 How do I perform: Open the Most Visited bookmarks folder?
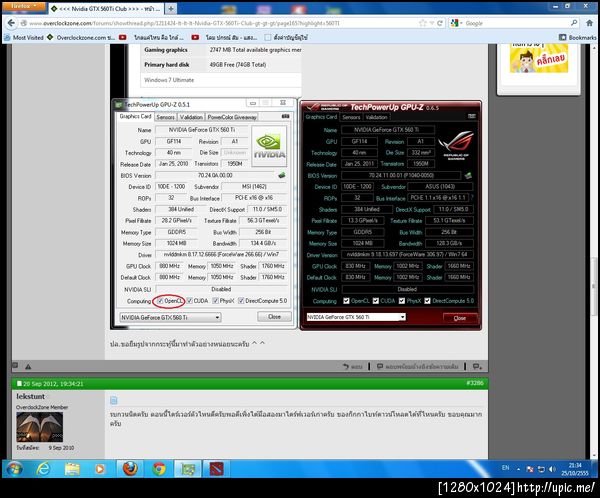24,38
